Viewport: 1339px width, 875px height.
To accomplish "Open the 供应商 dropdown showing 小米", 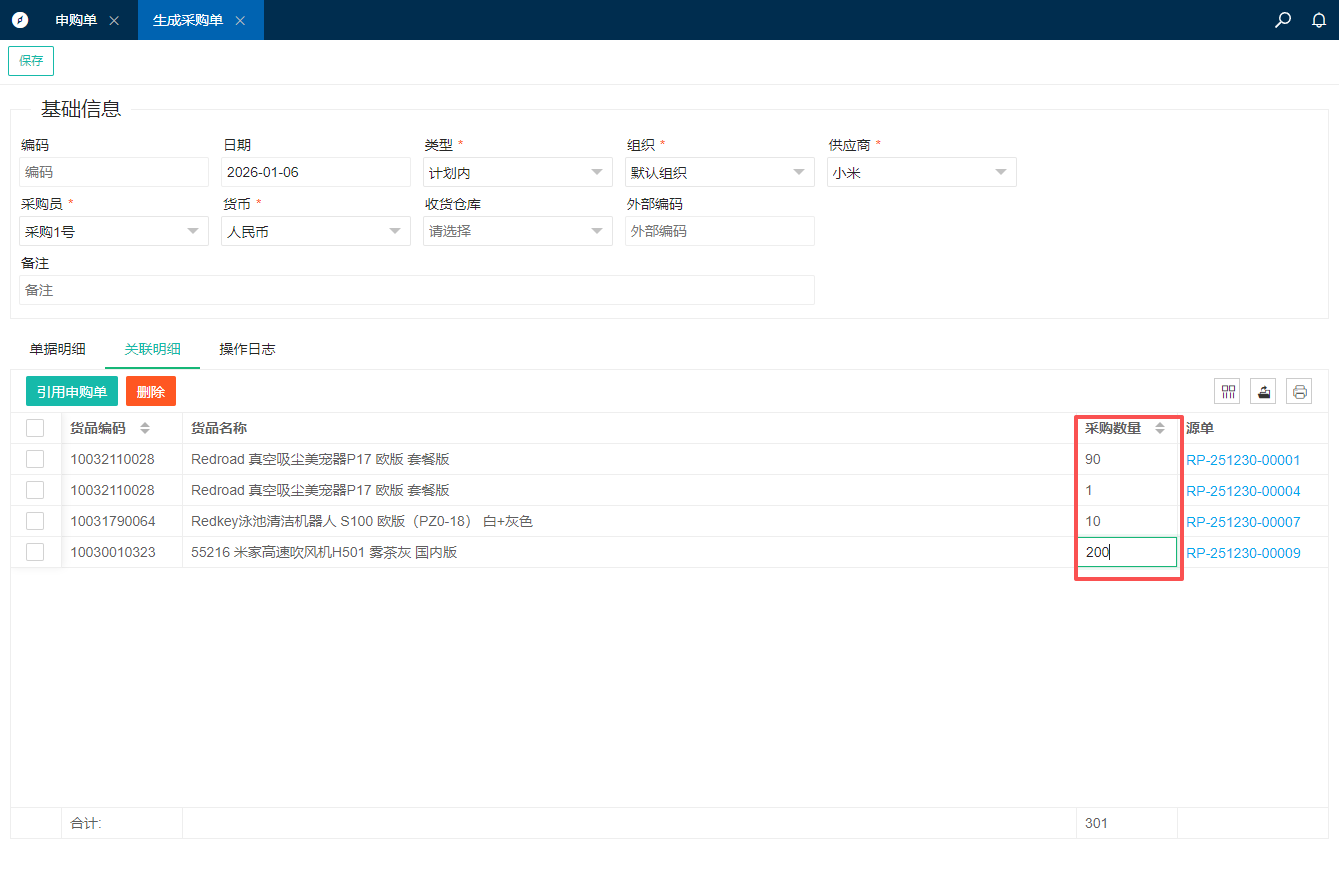I will point(921,172).
